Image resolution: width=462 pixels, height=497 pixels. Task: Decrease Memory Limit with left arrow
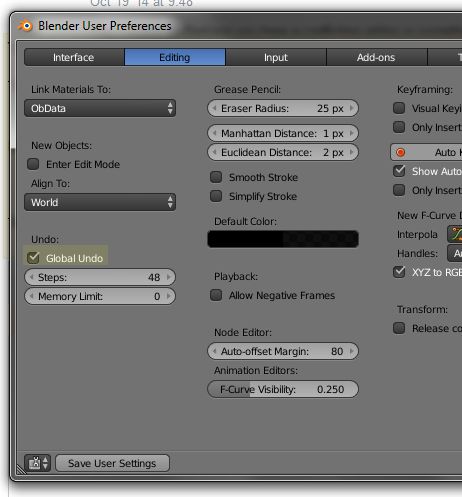[32, 296]
